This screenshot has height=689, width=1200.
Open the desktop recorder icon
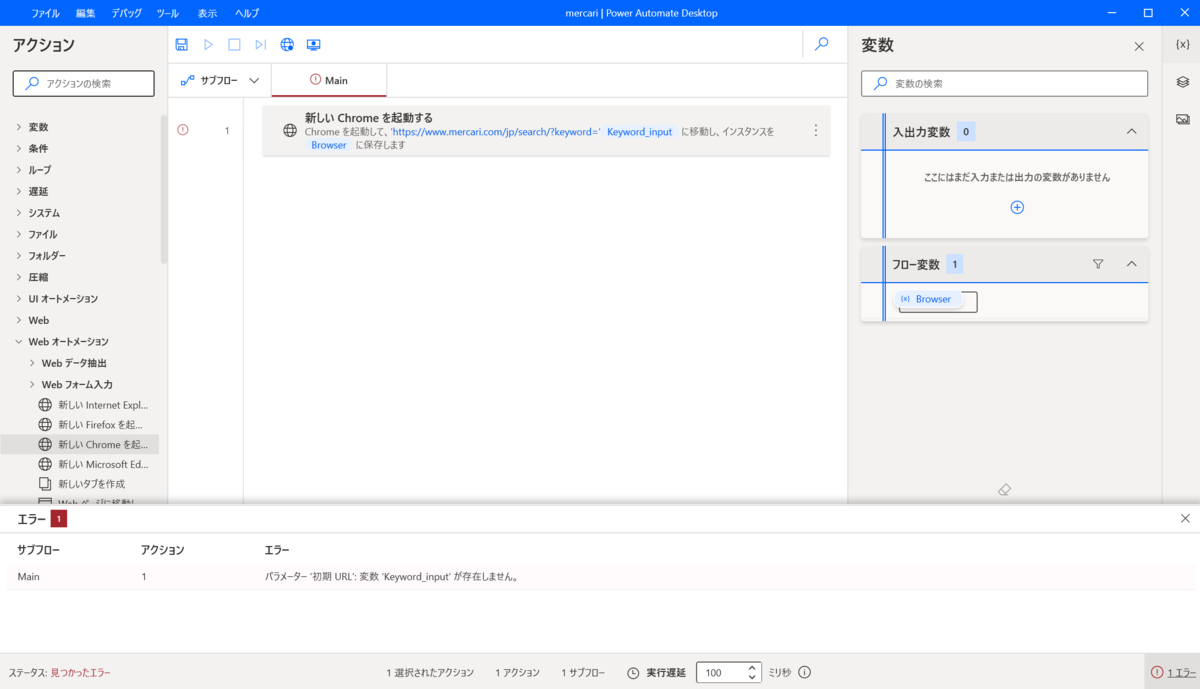coord(313,44)
